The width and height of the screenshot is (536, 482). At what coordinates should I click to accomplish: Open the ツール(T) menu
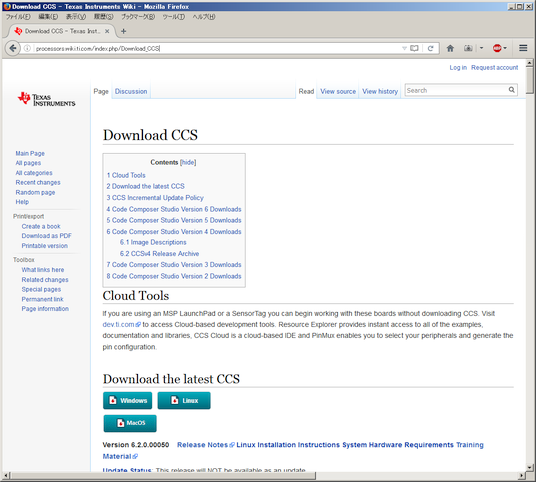coord(174,17)
